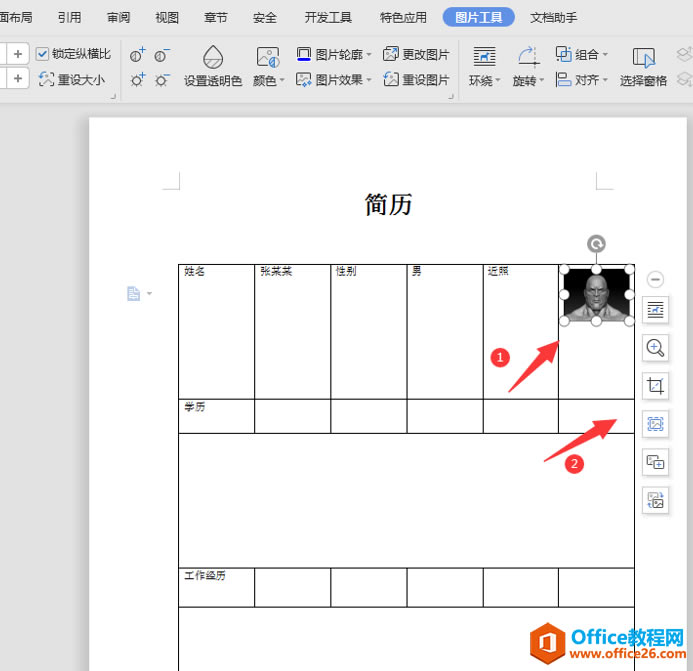Expand arrow next to margin document icon
Viewport: 693px width, 671px height.
tap(149, 293)
